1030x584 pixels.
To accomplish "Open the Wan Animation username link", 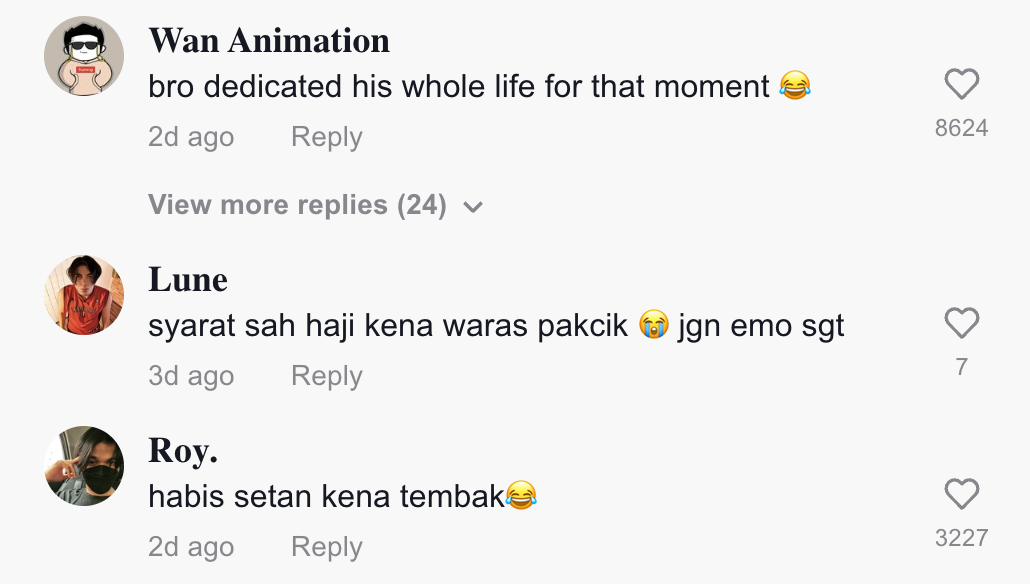I will point(269,41).
